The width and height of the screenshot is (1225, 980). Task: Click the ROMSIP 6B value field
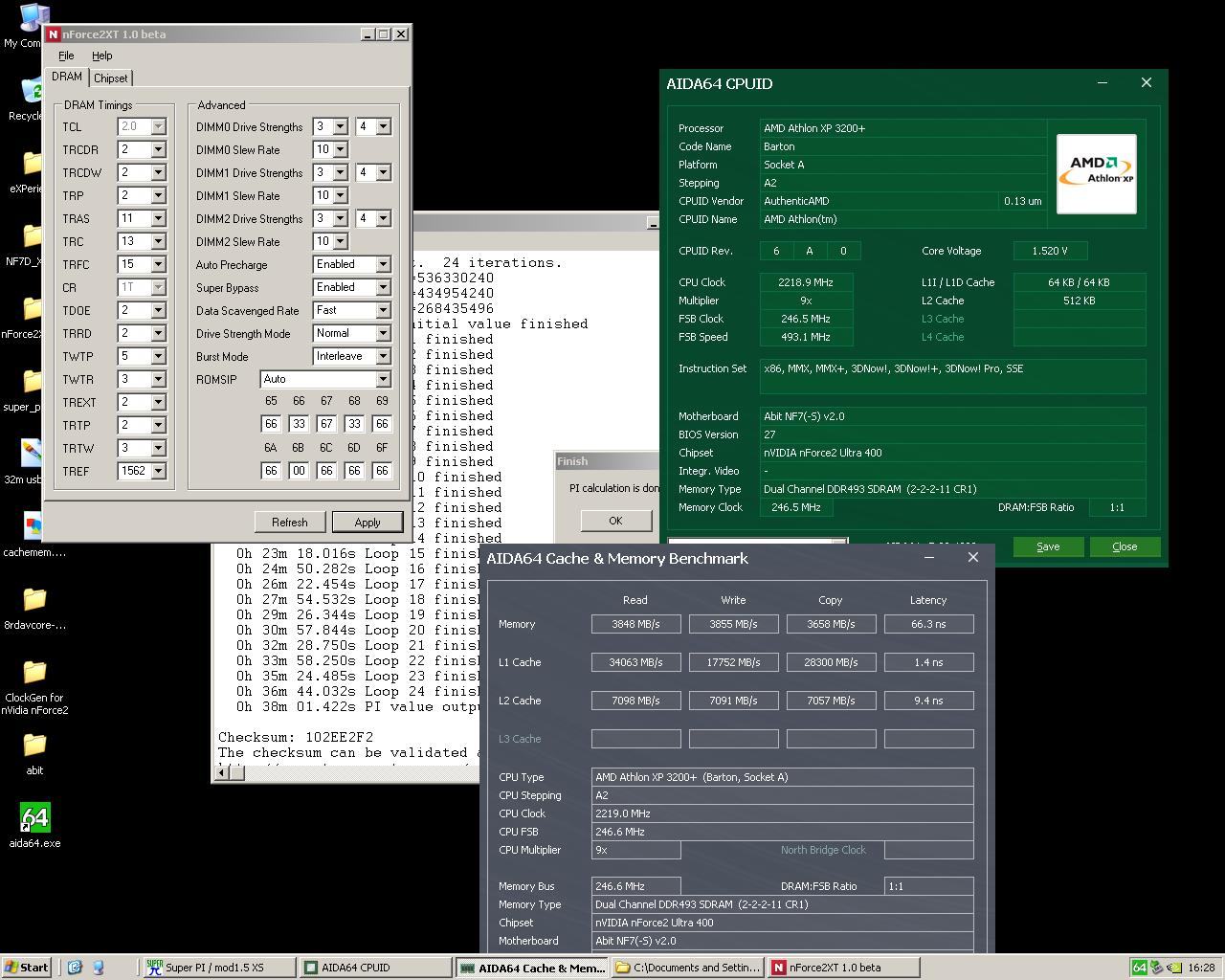299,470
